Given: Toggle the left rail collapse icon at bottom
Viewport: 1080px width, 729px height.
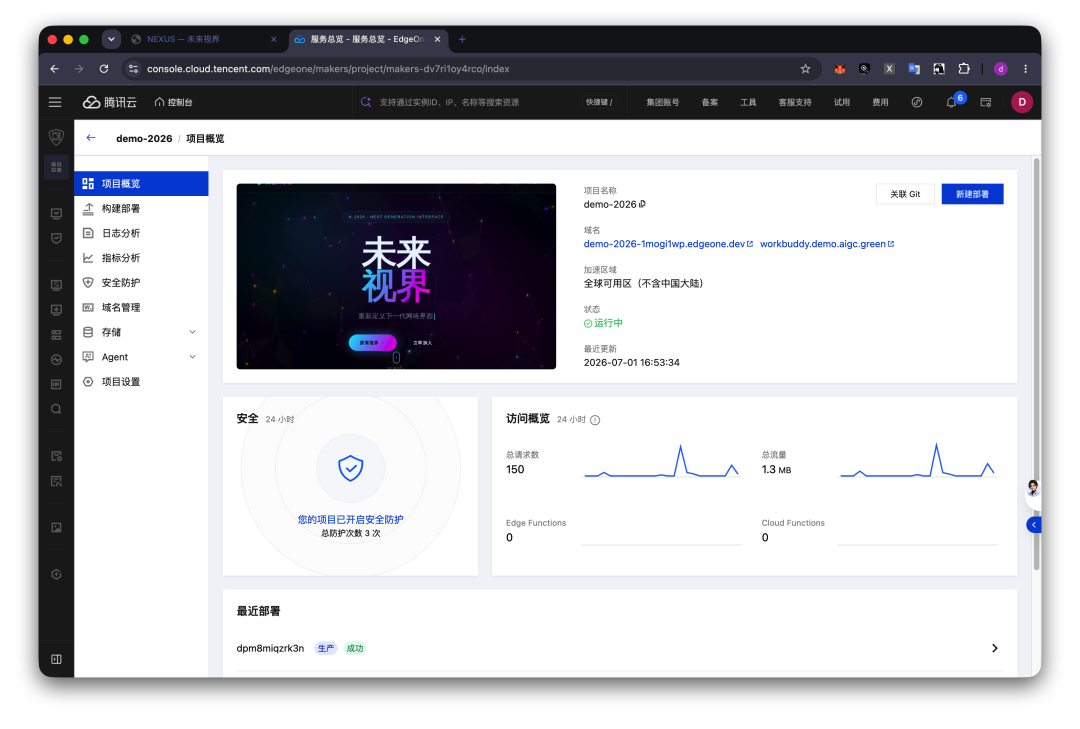Looking at the screenshot, I should click(x=56, y=659).
